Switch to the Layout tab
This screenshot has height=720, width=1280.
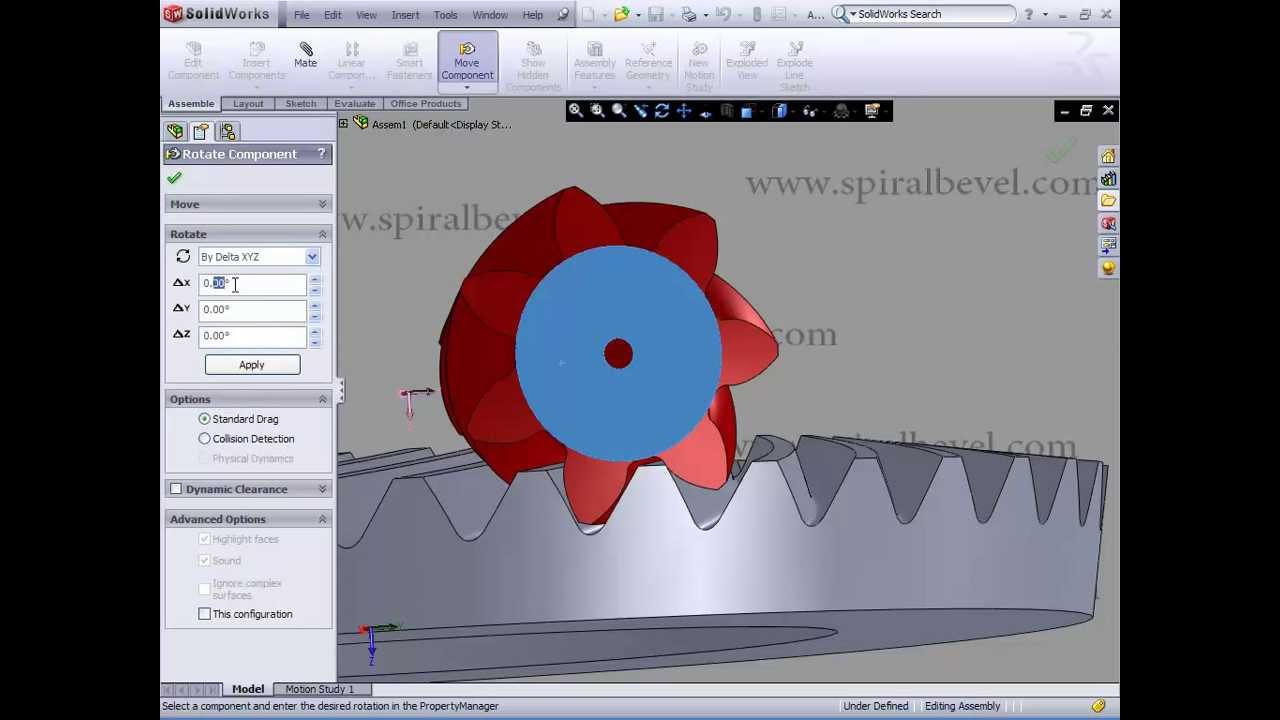[x=248, y=104]
